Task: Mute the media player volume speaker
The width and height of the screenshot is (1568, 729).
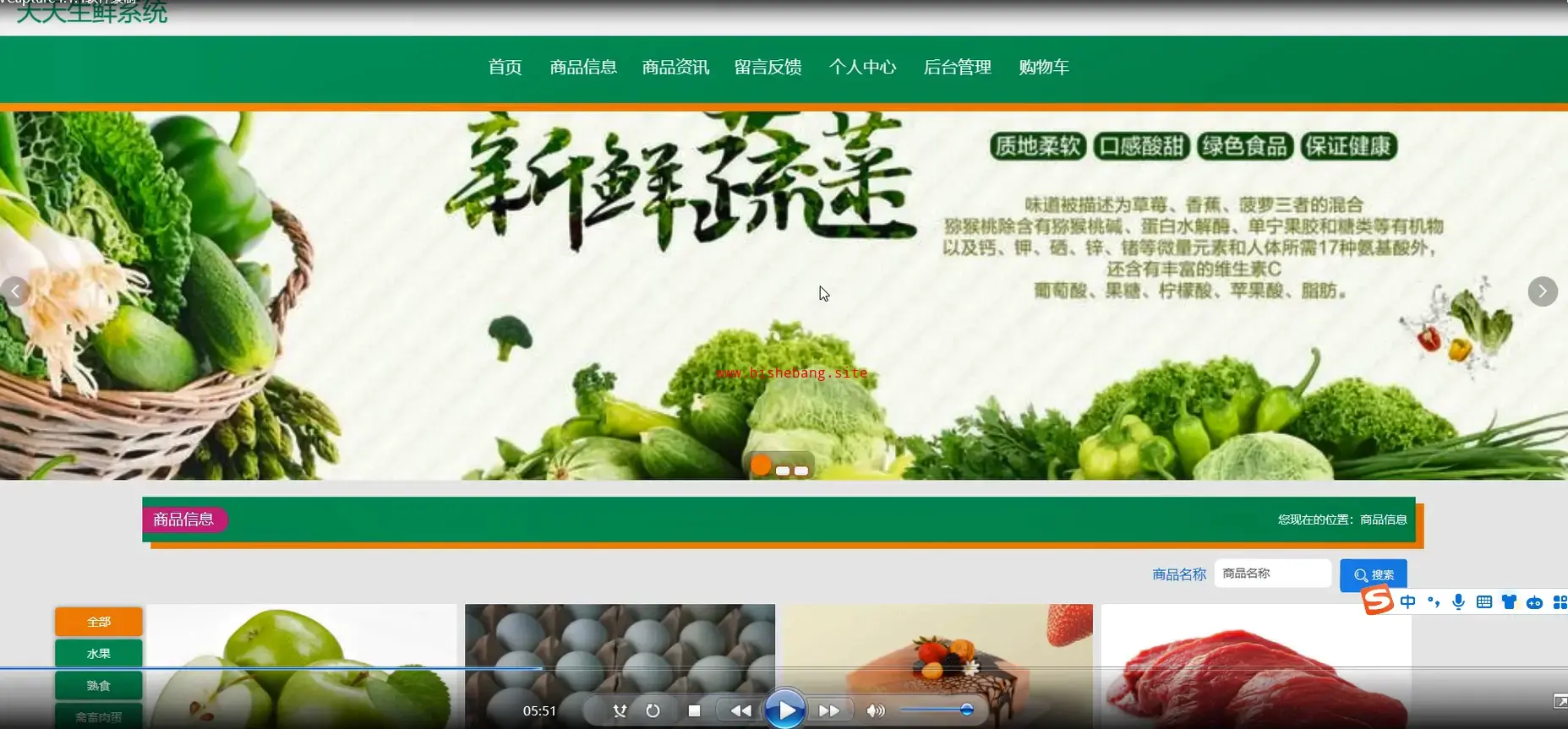Action: [876, 710]
